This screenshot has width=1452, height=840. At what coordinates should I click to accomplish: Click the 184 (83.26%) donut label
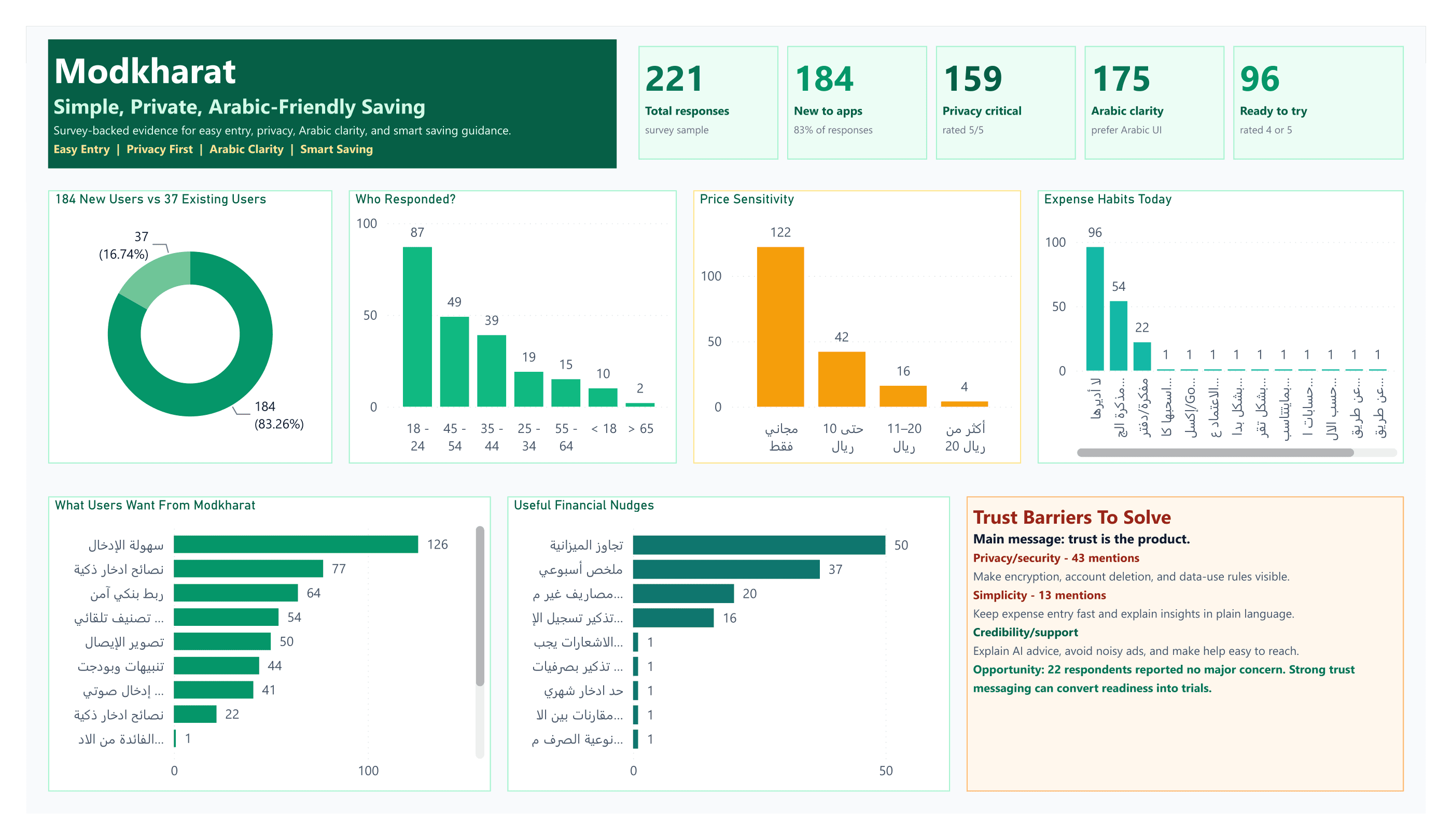tap(279, 415)
